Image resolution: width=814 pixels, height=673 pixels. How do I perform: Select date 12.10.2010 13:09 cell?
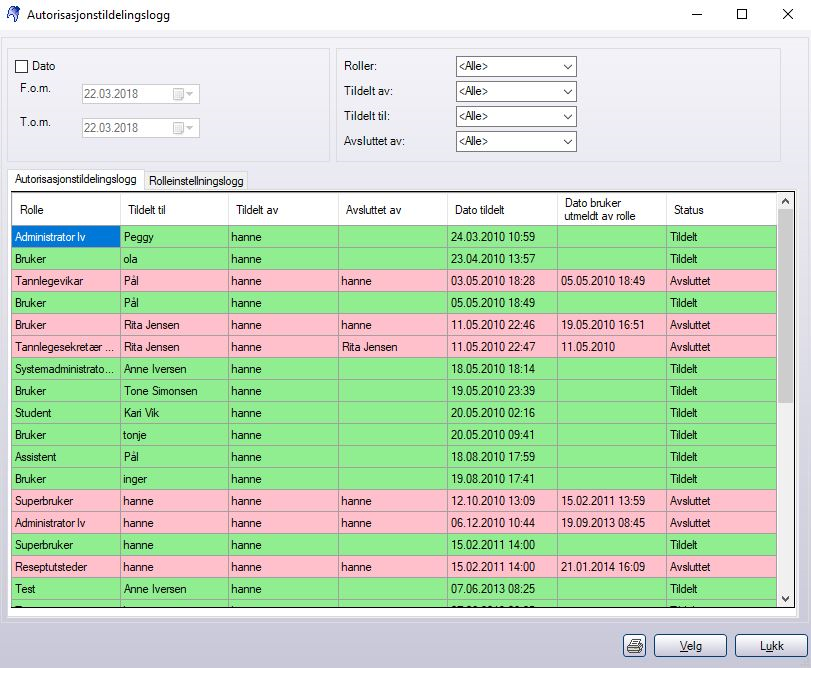click(503, 501)
